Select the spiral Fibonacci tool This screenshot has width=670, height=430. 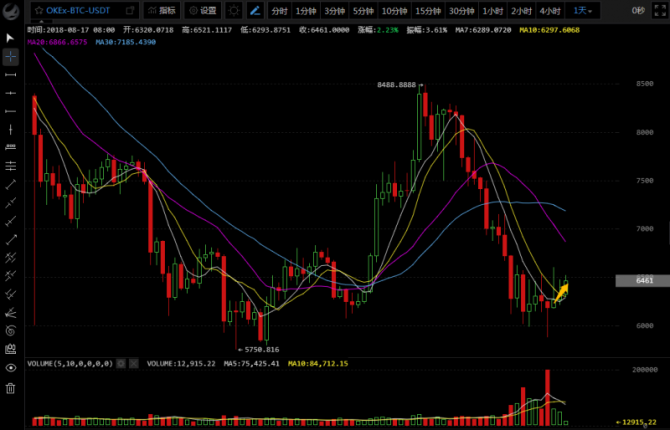pos(10,330)
